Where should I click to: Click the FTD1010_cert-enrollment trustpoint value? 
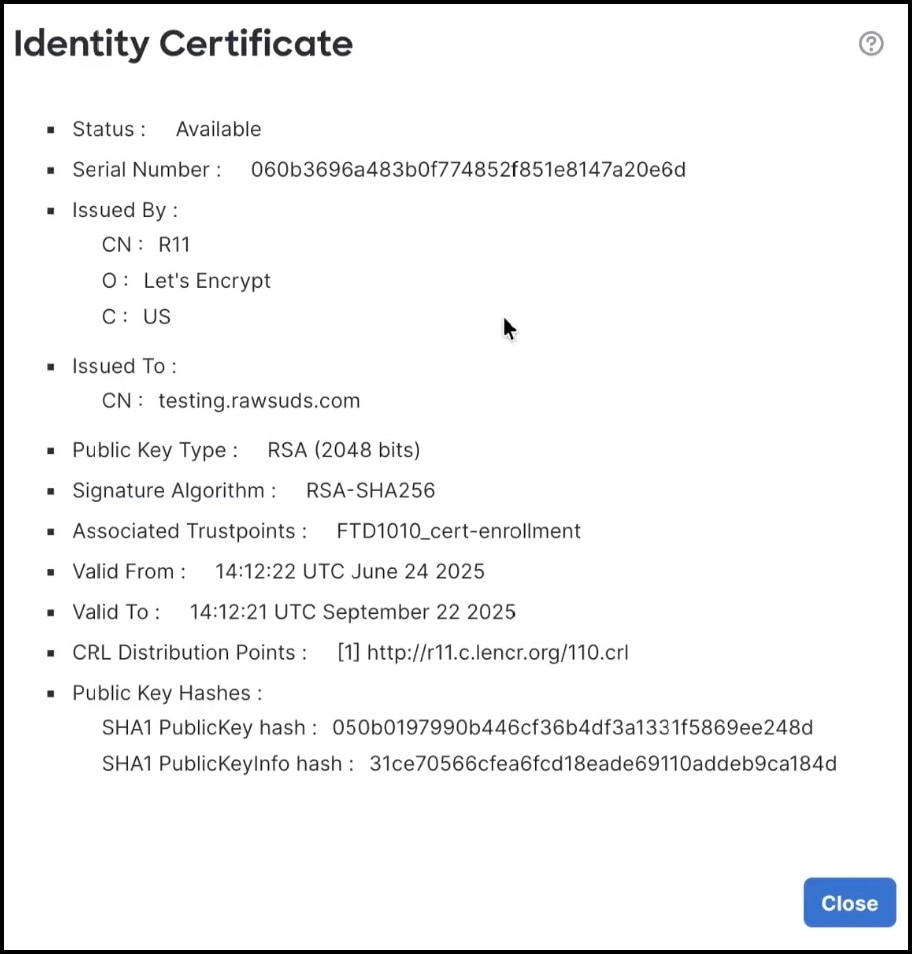(457, 531)
